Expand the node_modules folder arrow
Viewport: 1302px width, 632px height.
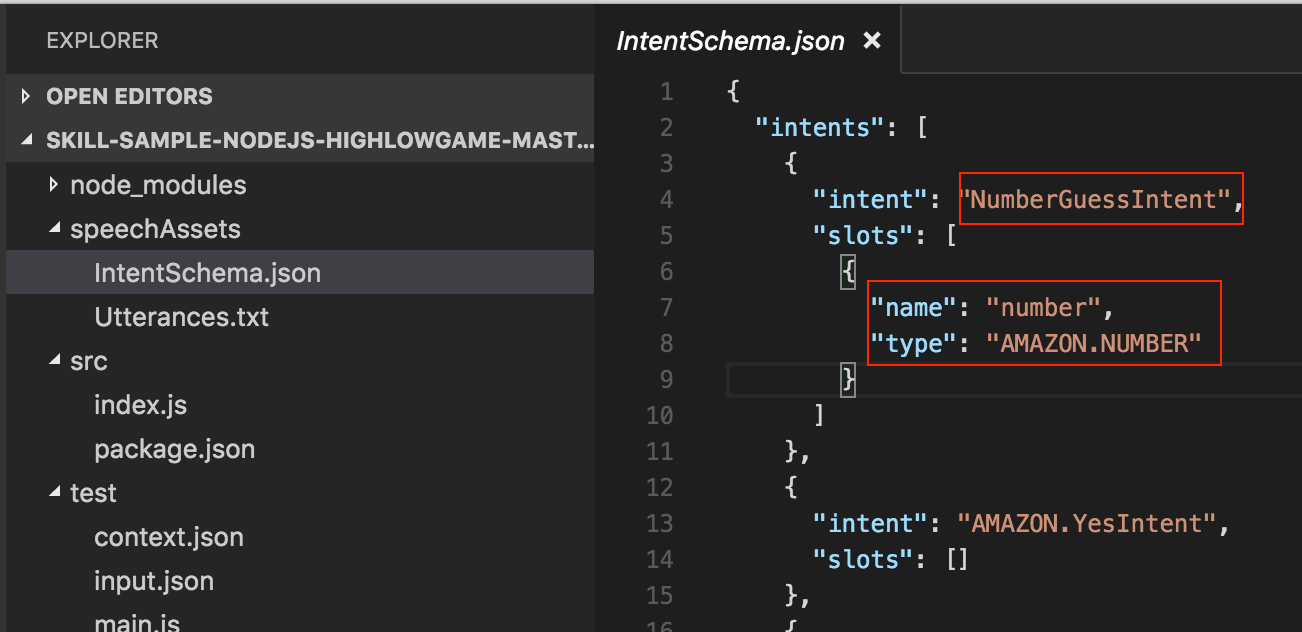point(53,185)
